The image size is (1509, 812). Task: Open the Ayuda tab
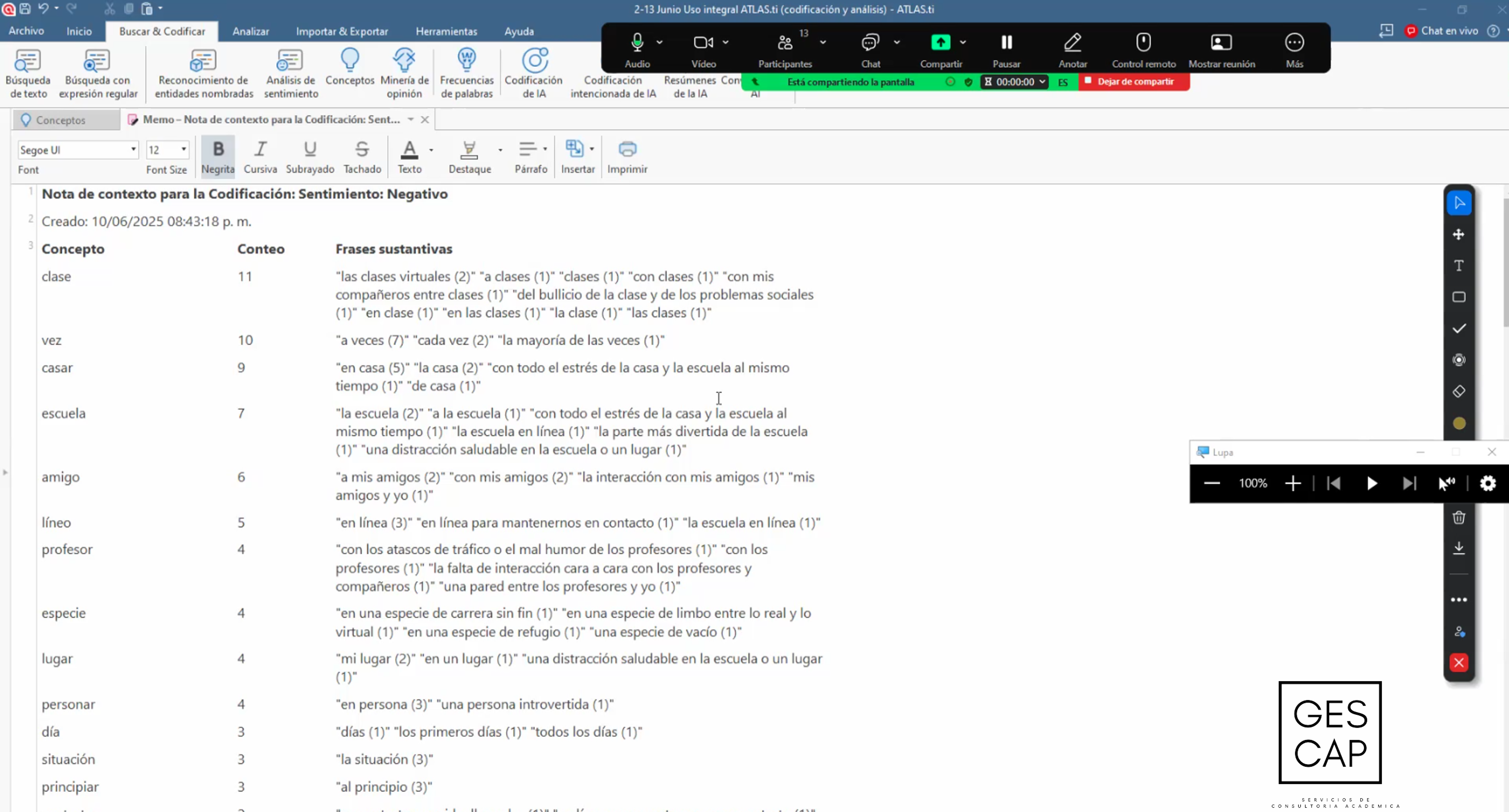519,31
